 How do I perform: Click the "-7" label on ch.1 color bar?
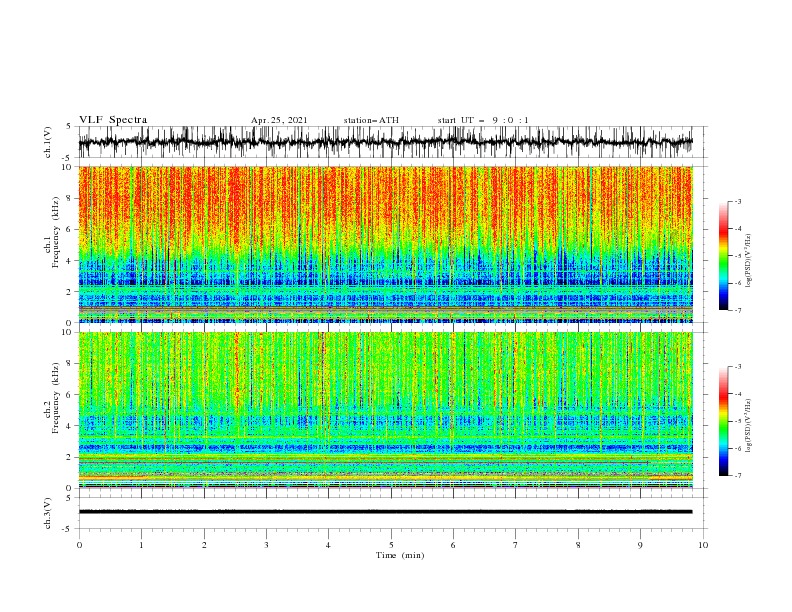pyautogui.click(x=738, y=310)
